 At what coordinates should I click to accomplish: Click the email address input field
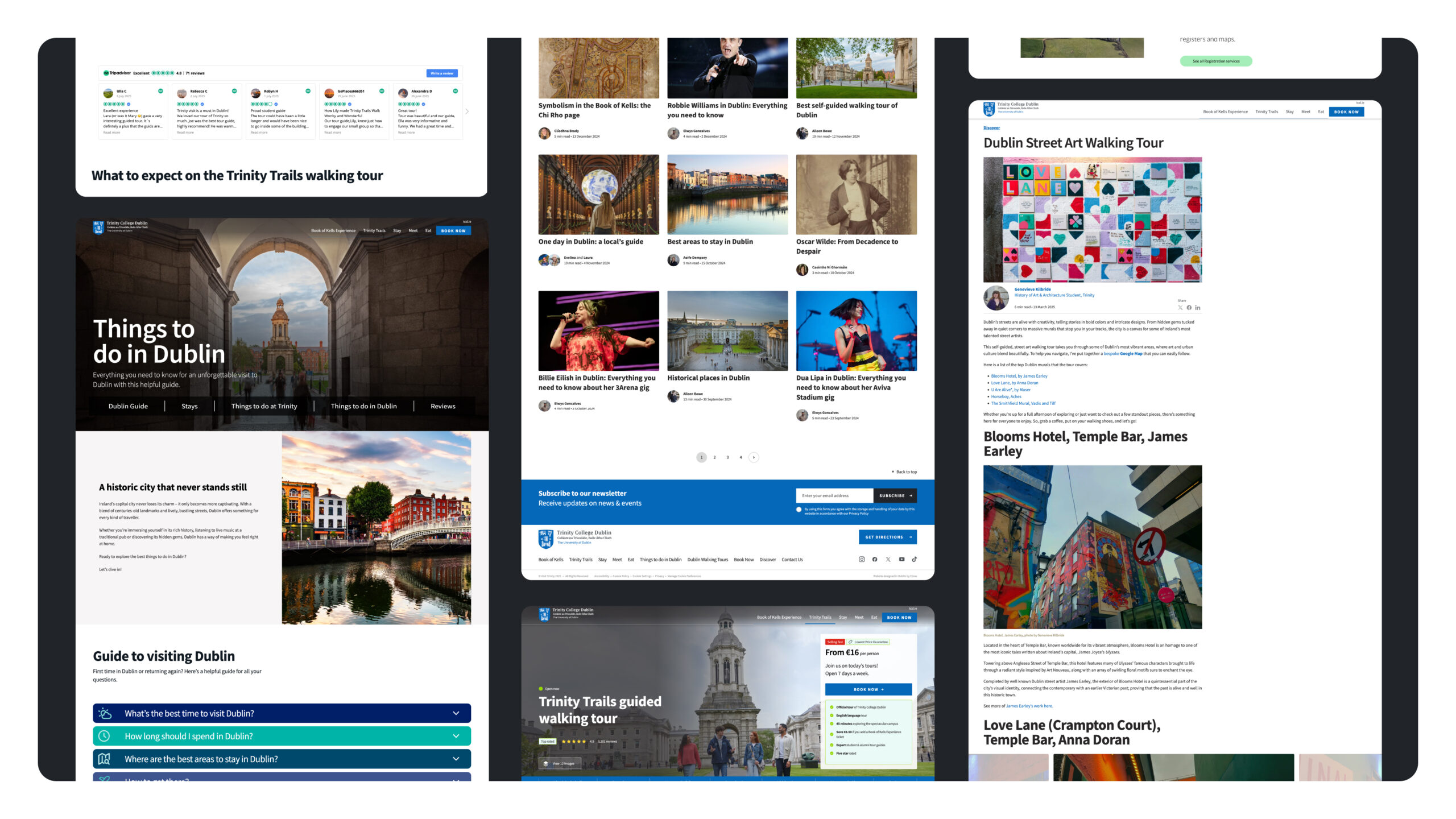pyautogui.click(x=834, y=495)
